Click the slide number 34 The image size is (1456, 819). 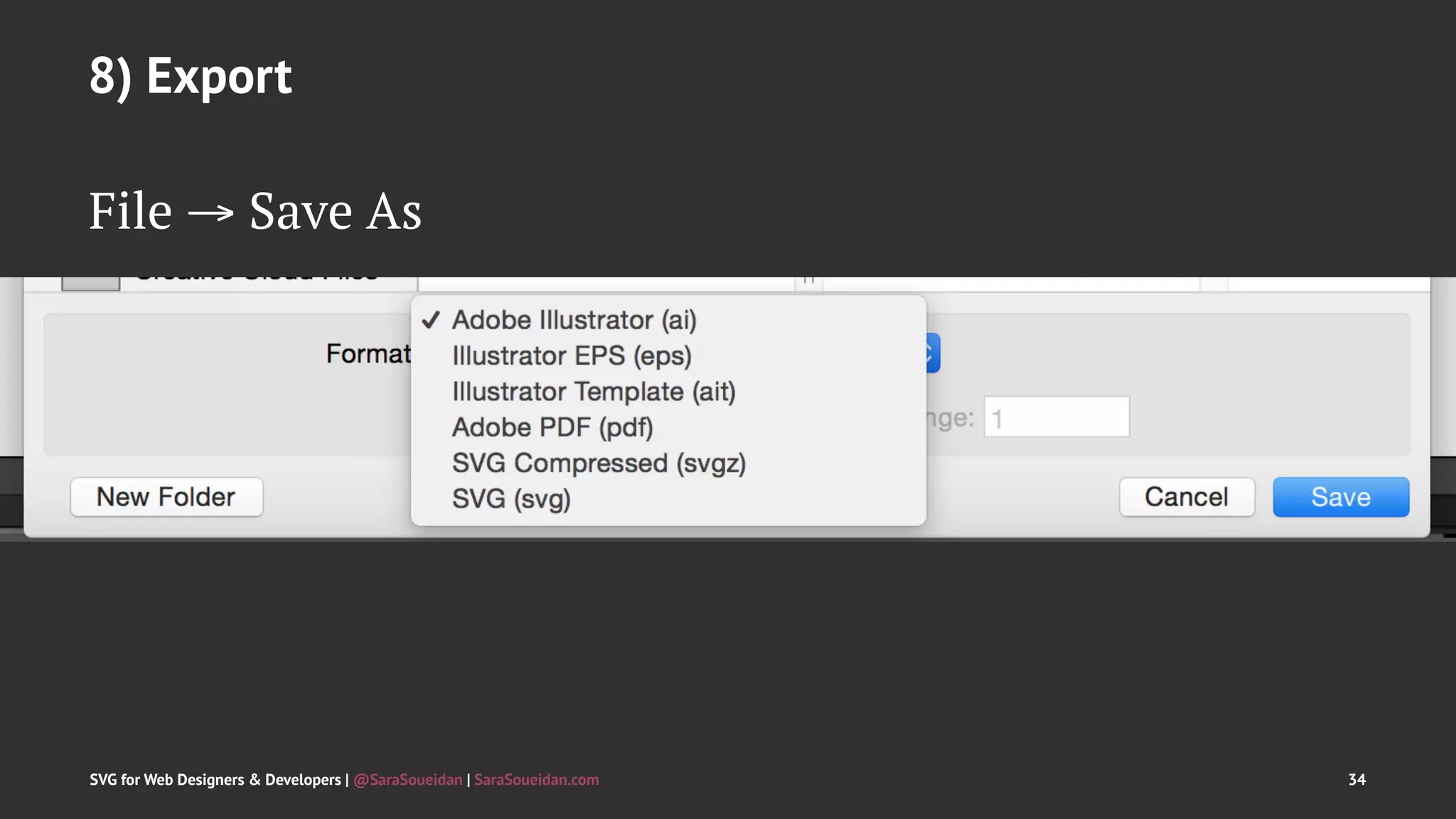click(x=1356, y=779)
